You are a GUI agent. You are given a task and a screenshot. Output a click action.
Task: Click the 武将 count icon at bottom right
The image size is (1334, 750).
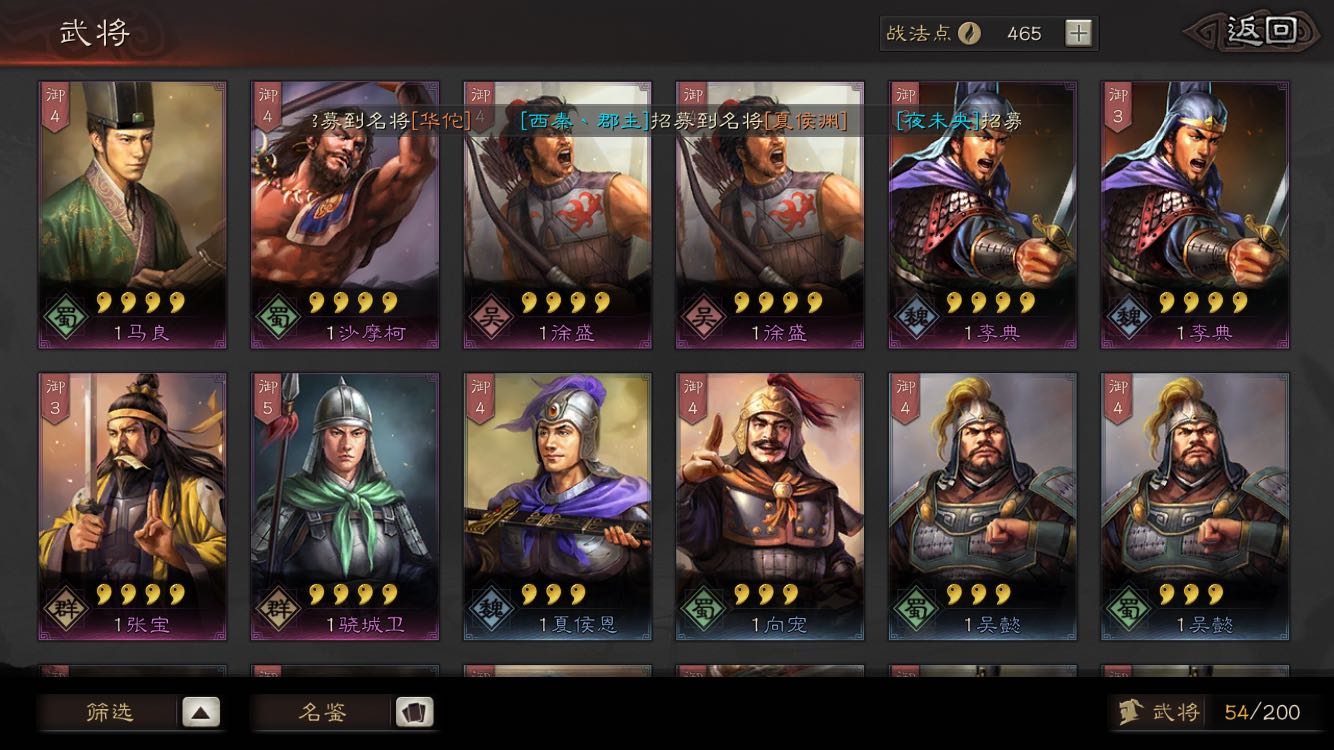(x=1130, y=712)
